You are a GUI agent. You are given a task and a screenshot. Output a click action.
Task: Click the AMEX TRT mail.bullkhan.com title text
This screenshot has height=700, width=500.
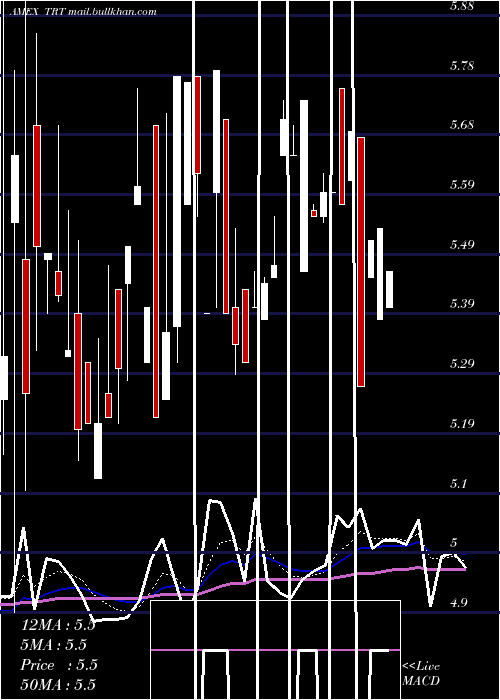83,12
